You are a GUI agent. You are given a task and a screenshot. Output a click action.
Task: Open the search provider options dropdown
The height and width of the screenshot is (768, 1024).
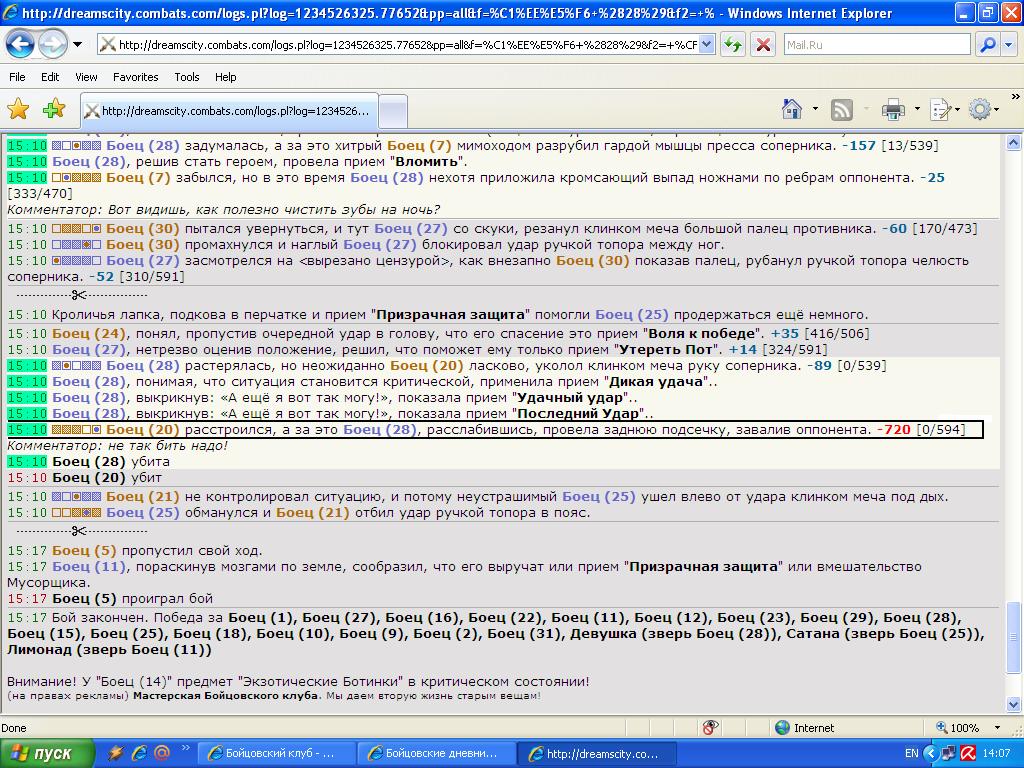click(x=1009, y=44)
